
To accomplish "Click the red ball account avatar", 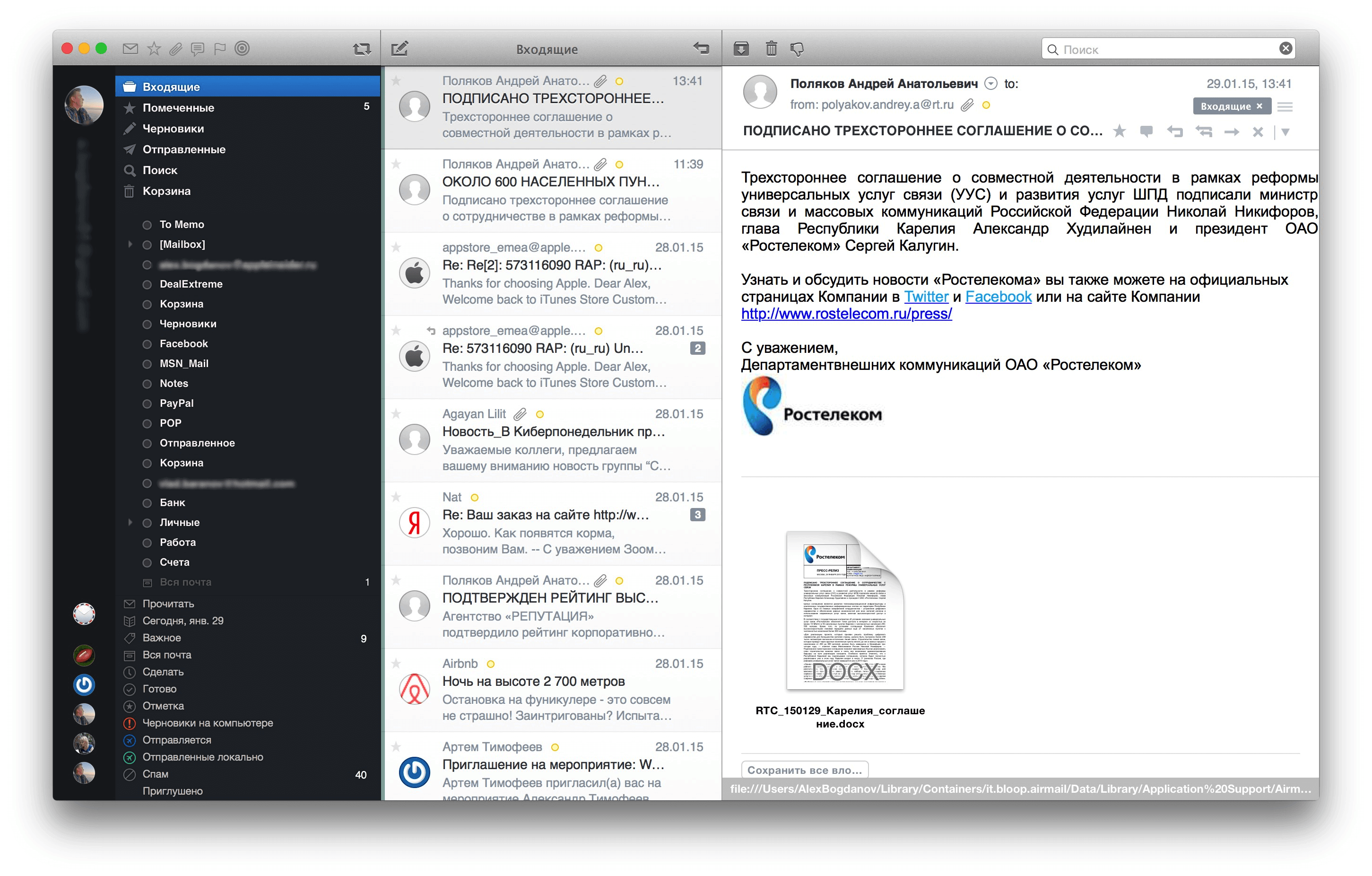I will click(84, 655).
